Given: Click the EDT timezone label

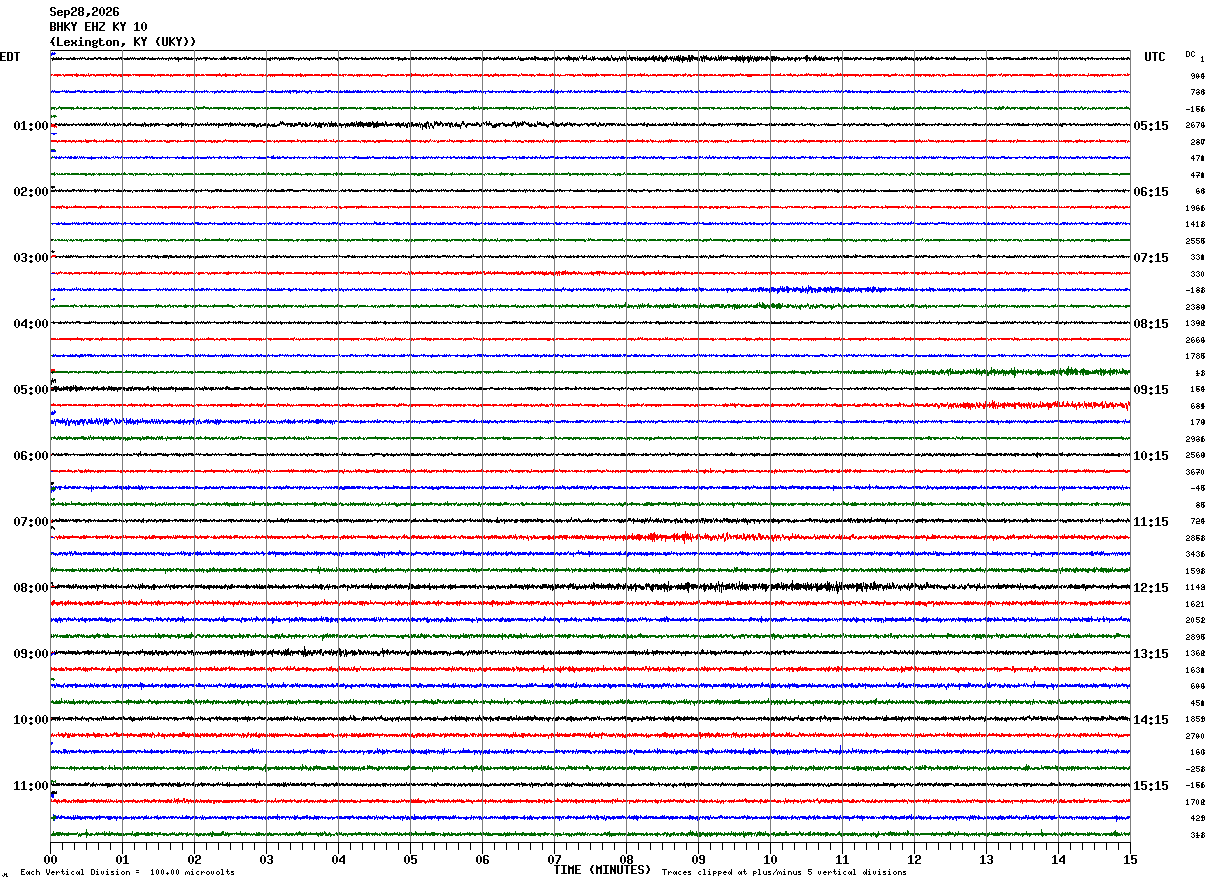Looking at the screenshot, I should (10, 57).
